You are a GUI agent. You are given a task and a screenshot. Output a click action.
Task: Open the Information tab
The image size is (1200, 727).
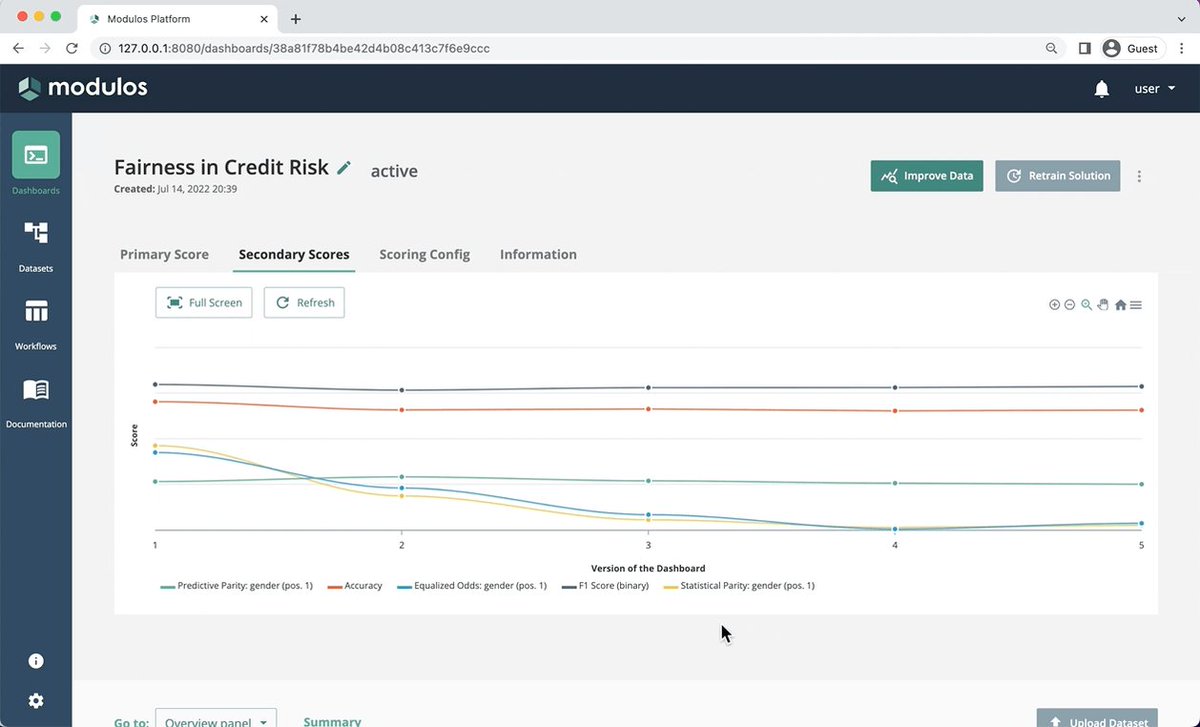[538, 254]
